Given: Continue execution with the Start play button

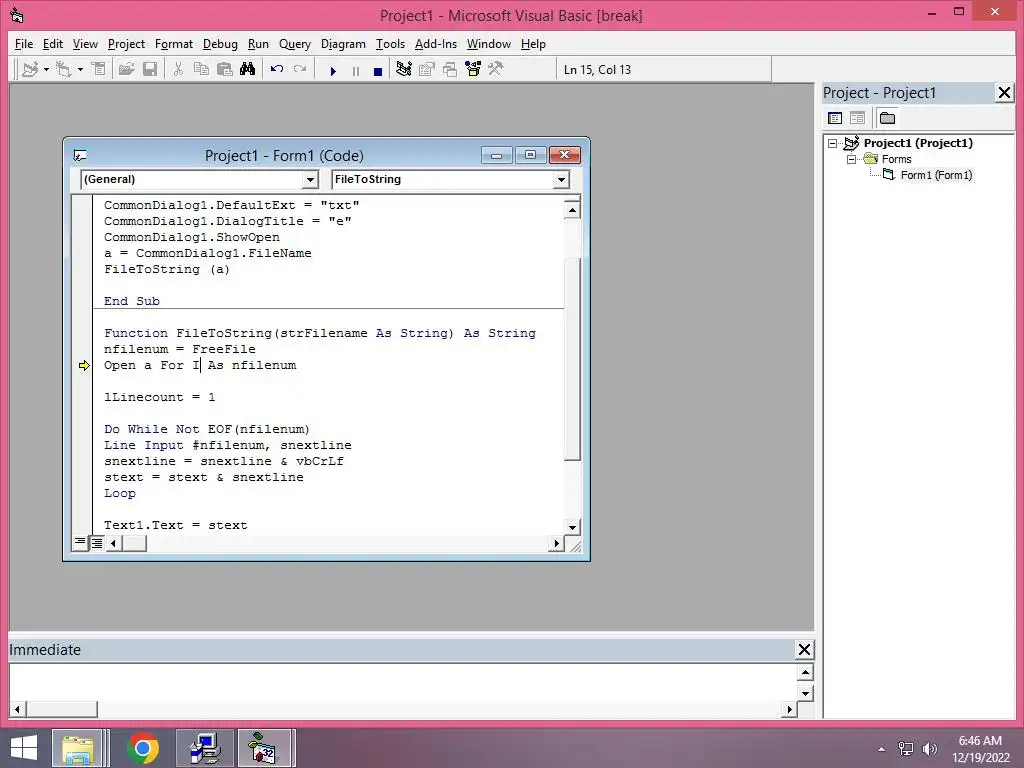Looking at the screenshot, I should (333, 71).
